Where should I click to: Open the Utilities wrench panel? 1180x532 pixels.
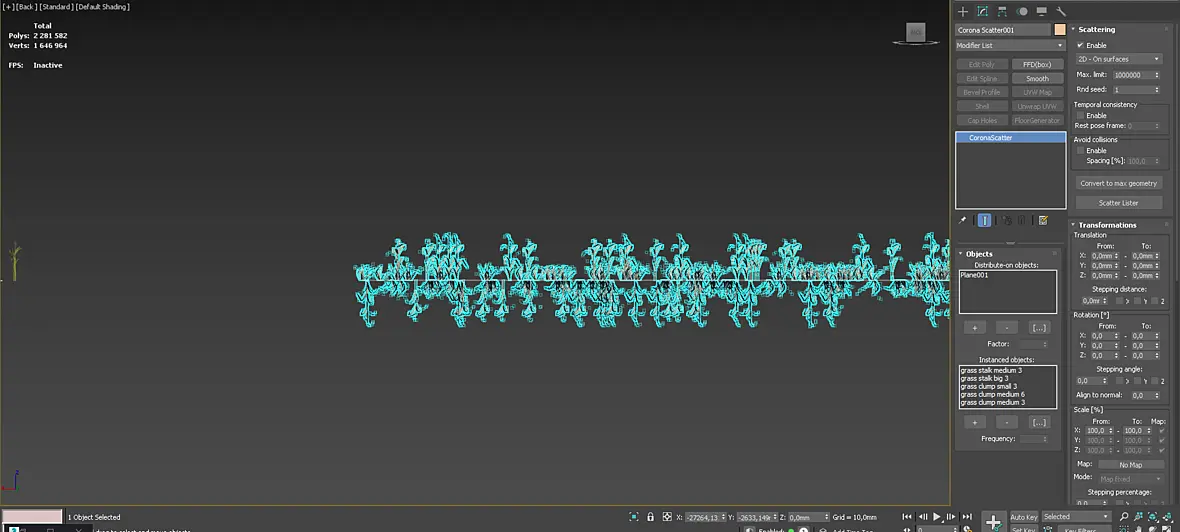tap(1061, 11)
